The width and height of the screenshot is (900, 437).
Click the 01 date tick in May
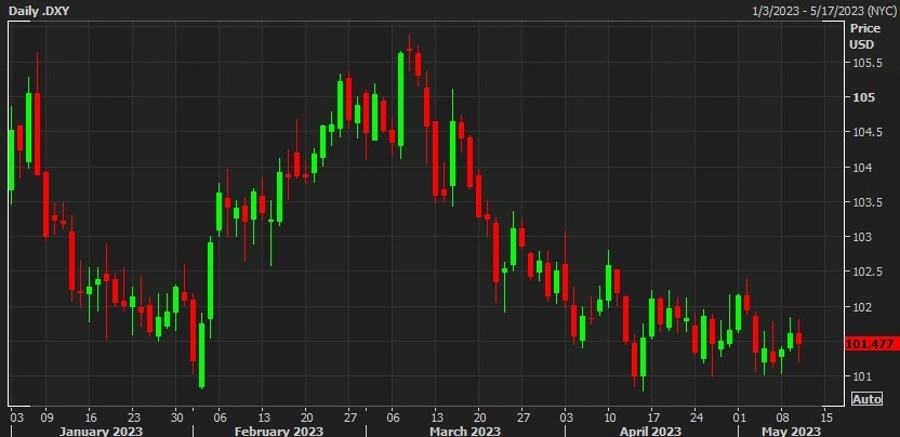[x=739, y=417]
